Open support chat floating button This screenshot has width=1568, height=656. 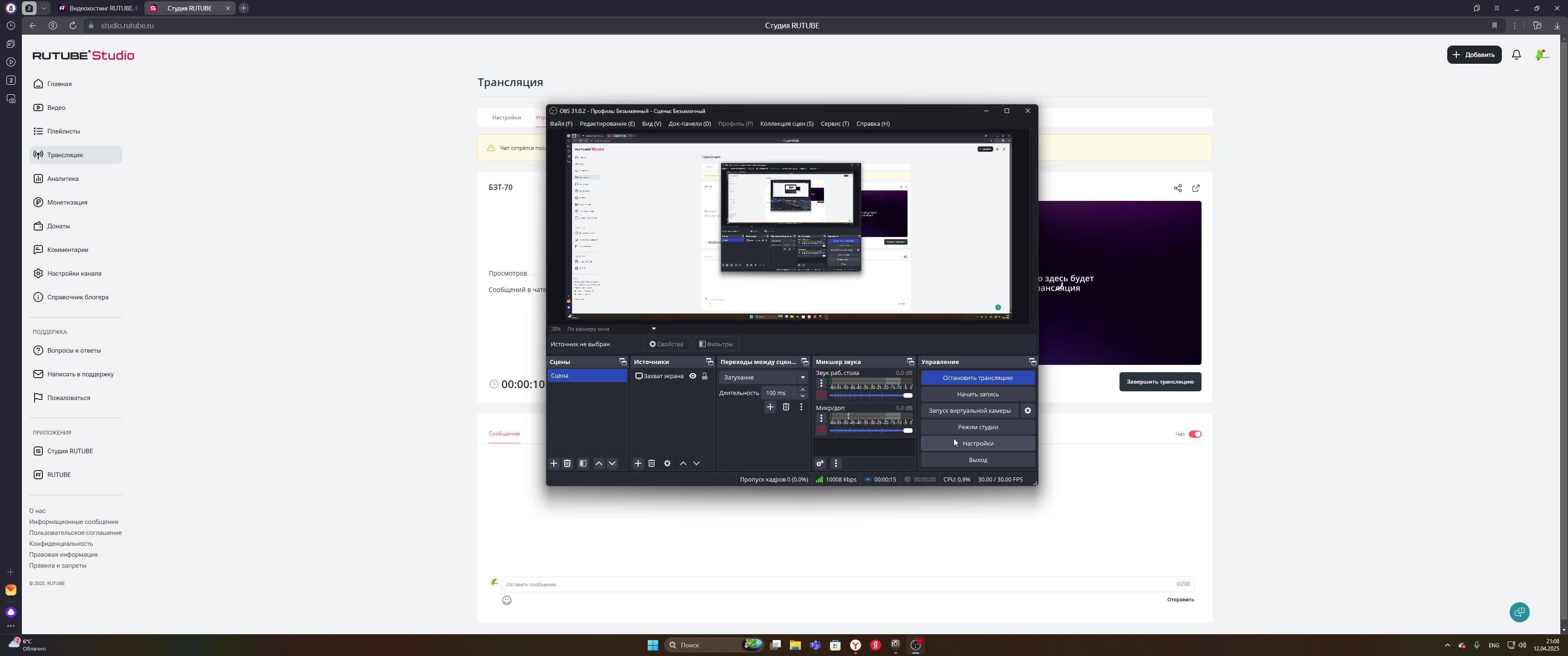(1519, 612)
